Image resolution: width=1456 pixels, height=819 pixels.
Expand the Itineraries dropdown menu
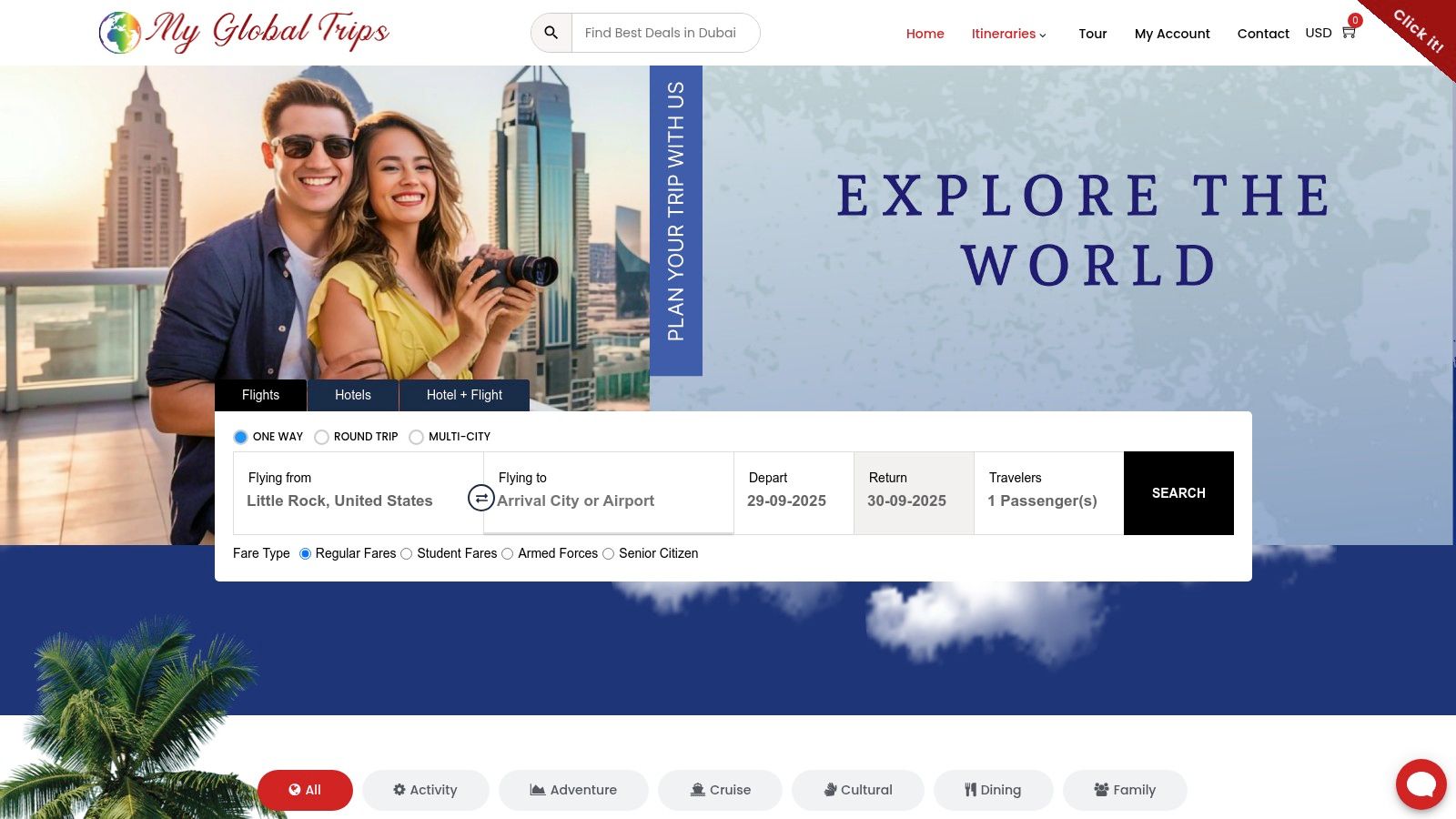(x=1008, y=34)
